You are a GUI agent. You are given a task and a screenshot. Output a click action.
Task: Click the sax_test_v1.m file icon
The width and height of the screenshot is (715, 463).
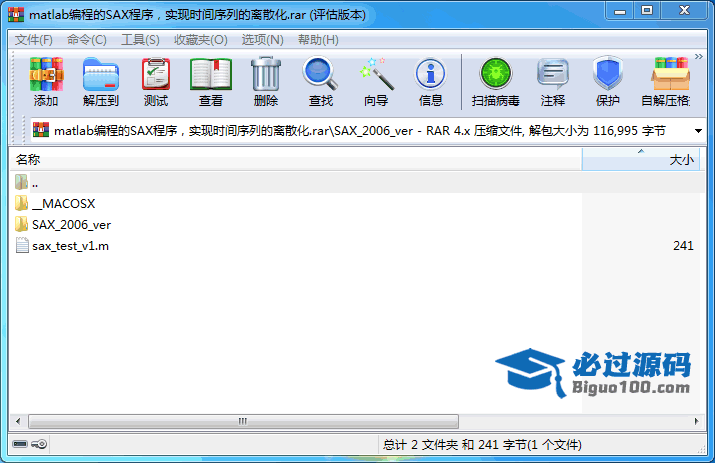point(22,245)
